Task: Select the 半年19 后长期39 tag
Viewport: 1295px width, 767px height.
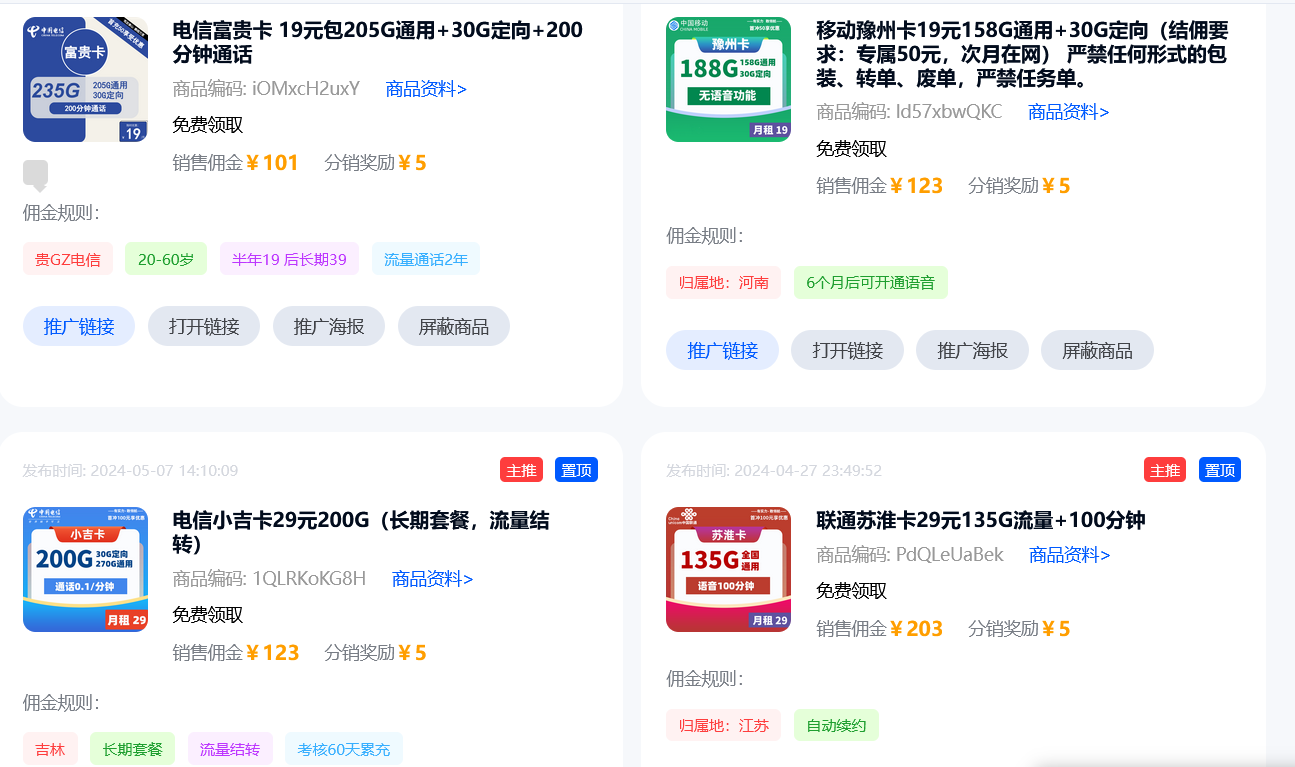Action: point(289,259)
